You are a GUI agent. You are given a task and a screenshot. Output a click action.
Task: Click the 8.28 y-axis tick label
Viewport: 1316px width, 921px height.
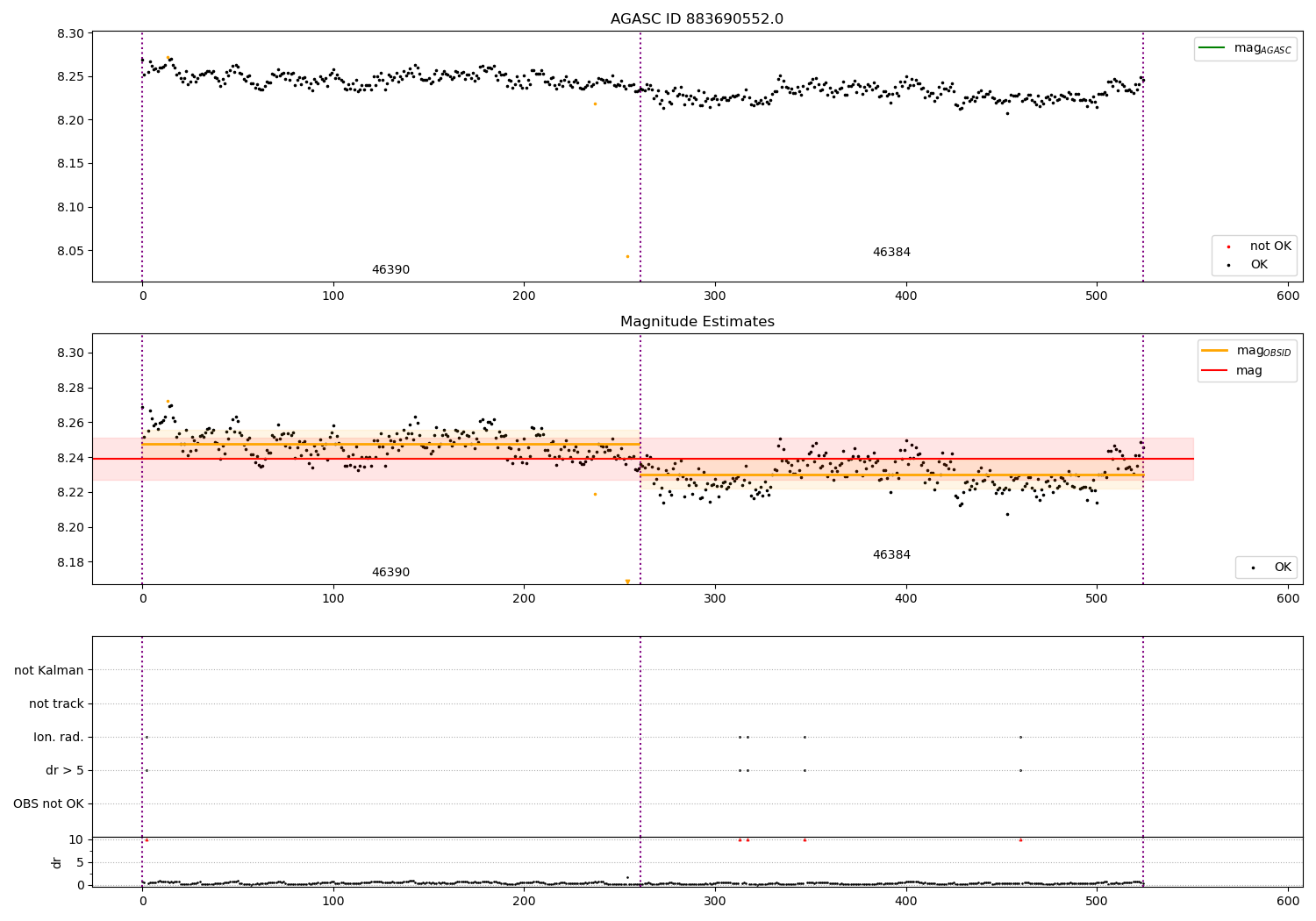70,388
